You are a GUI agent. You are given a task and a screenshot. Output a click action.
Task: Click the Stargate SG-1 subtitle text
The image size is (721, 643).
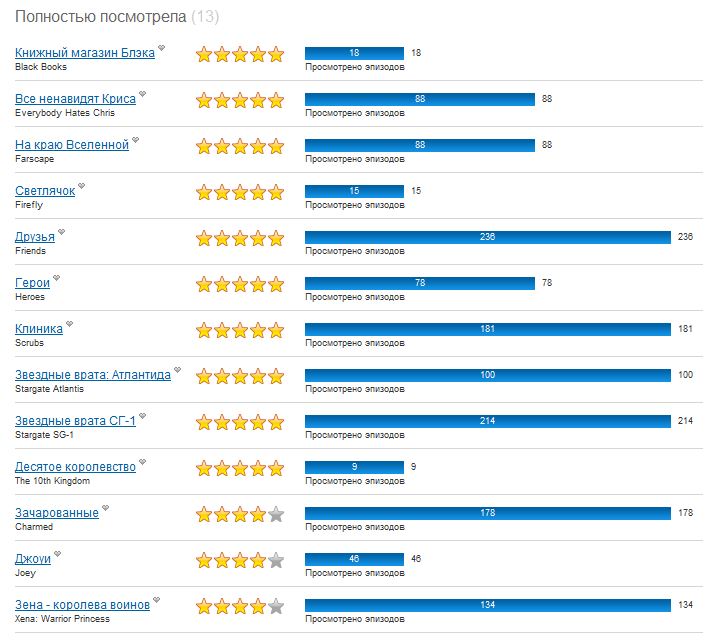(44, 435)
